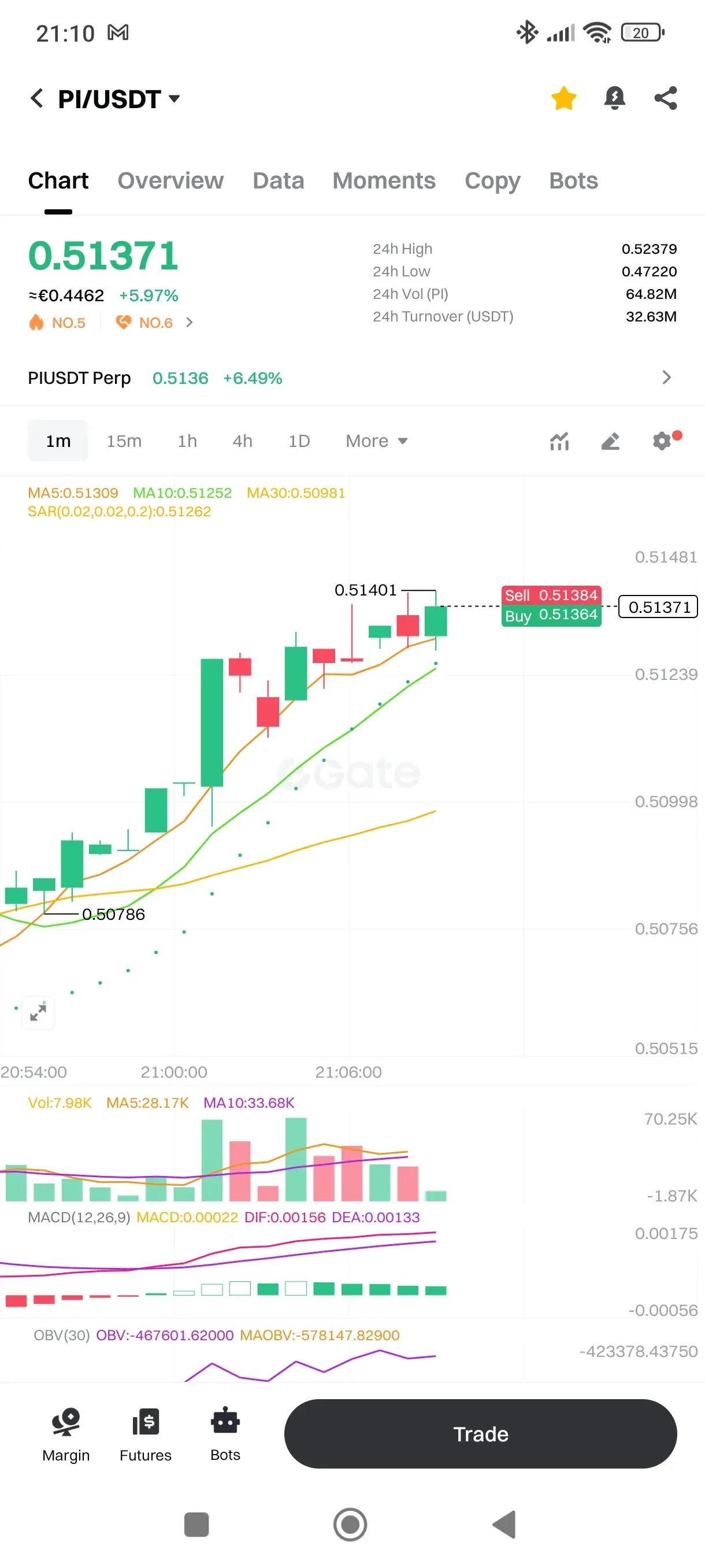Image resolution: width=705 pixels, height=1568 pixels.
Task: Tap PIUSDT Perp label
Action: point(79,378)
